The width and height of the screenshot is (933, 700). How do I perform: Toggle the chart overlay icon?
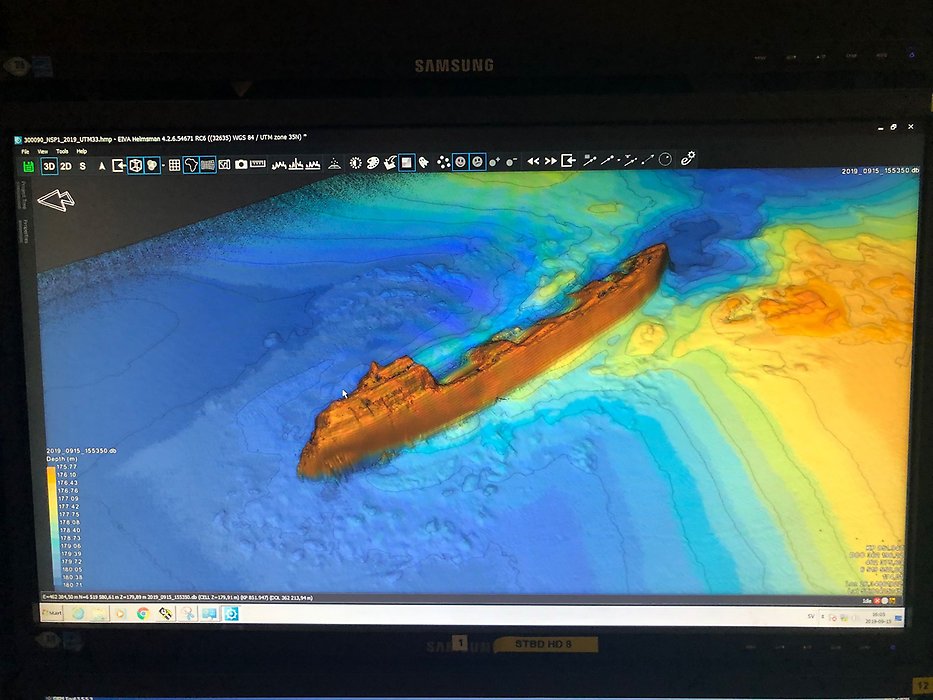[x=208, y=165]
